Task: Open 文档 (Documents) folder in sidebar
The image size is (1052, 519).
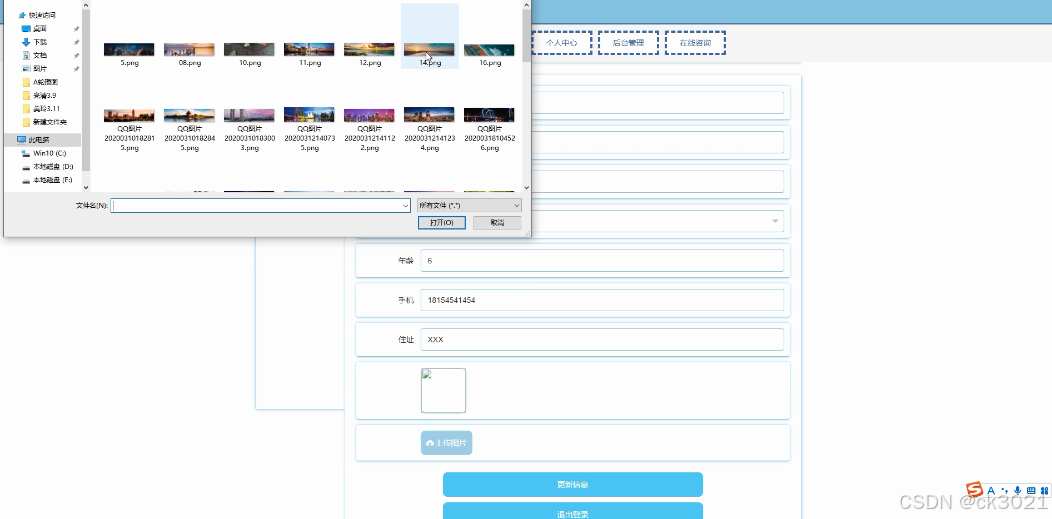Action: (x=35, y=56)
